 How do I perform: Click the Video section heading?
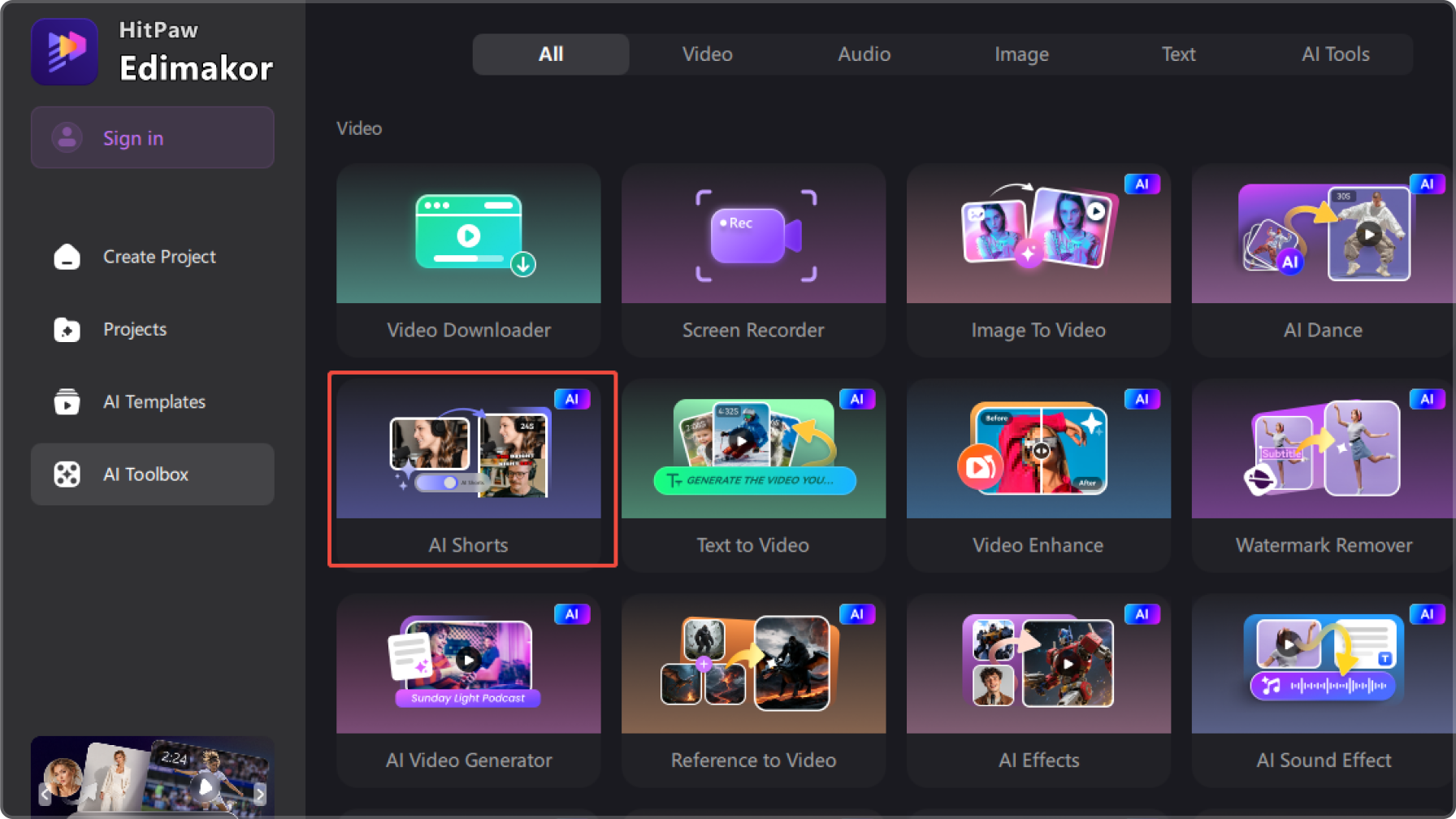[x=359, y=128]
